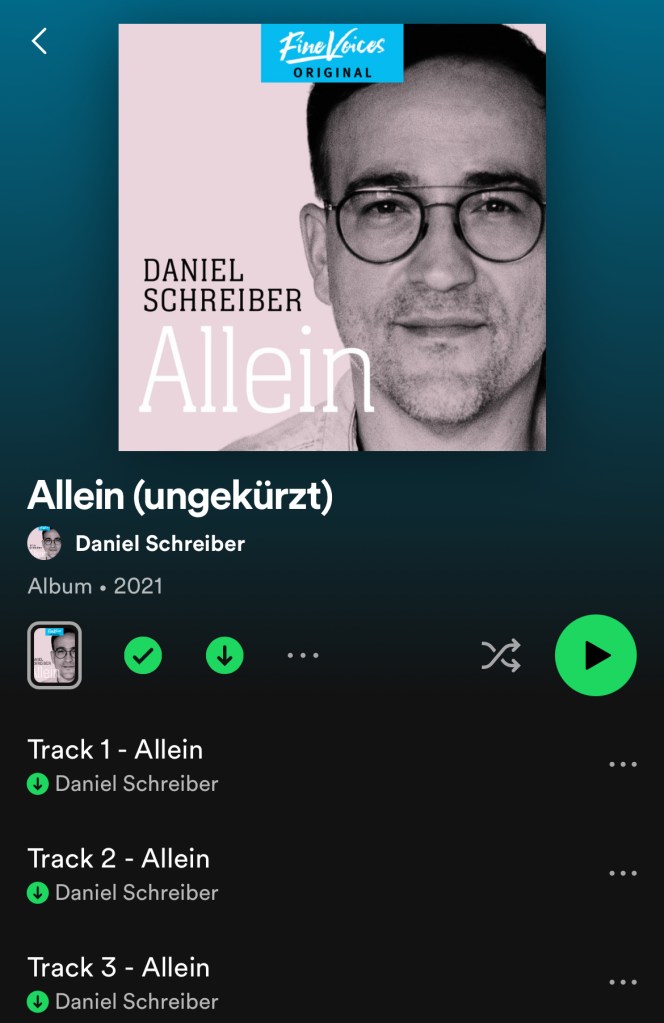Open the Daniel Schreiber artist page
The width and height of the screenshot is (664, 1023).
(x=160, y=543)
